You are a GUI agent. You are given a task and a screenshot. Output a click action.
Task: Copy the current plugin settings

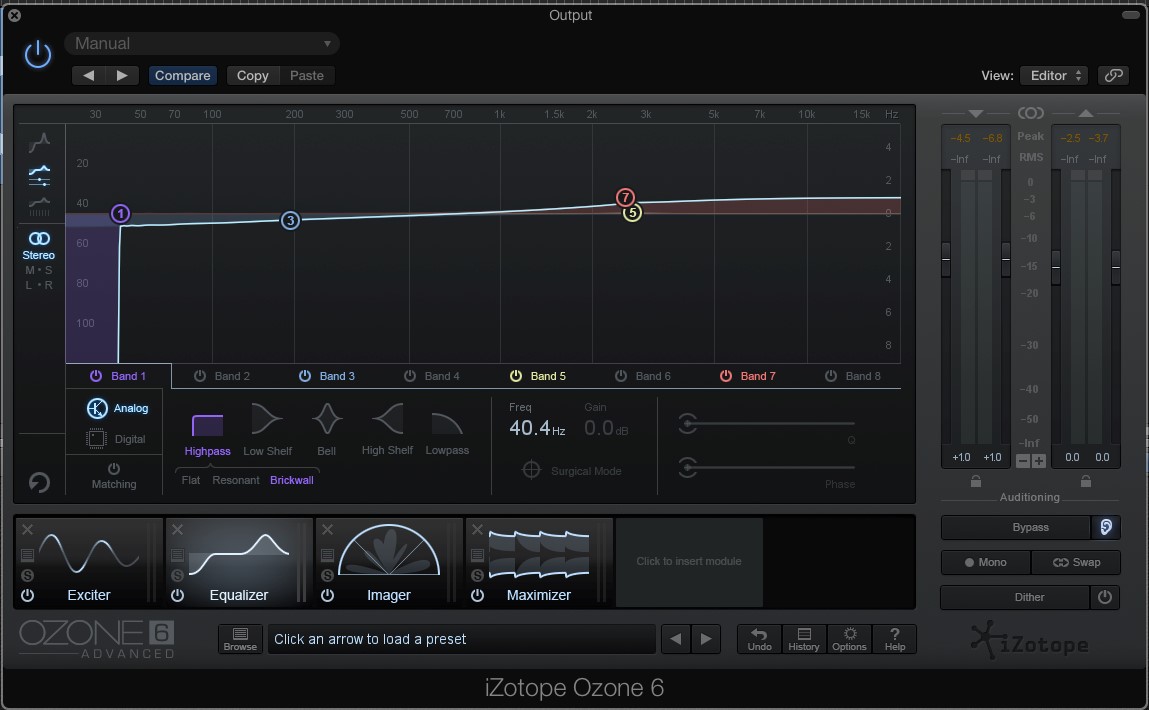point(253,75)
